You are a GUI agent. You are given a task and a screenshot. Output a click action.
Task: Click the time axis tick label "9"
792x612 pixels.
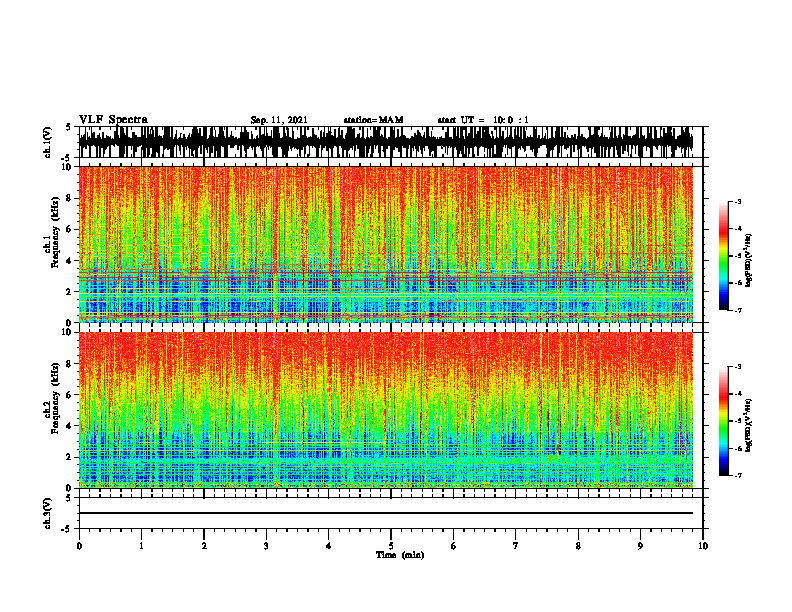(640, 546)
